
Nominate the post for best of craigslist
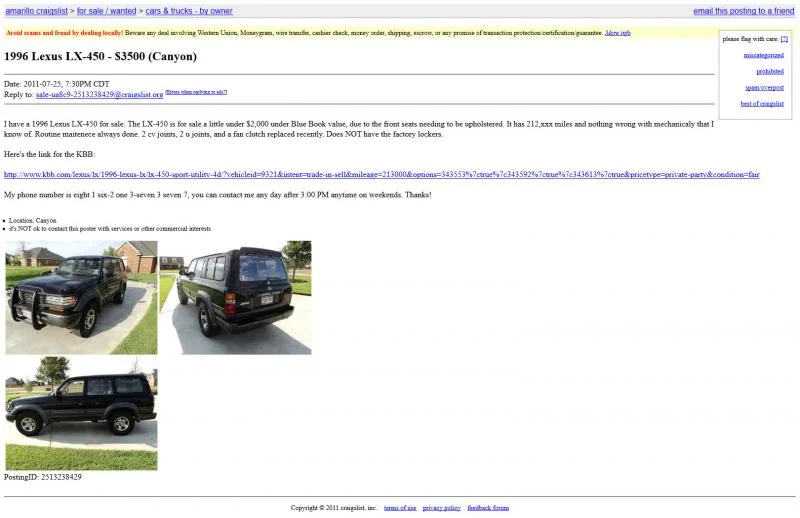click(x=762, y=103)
